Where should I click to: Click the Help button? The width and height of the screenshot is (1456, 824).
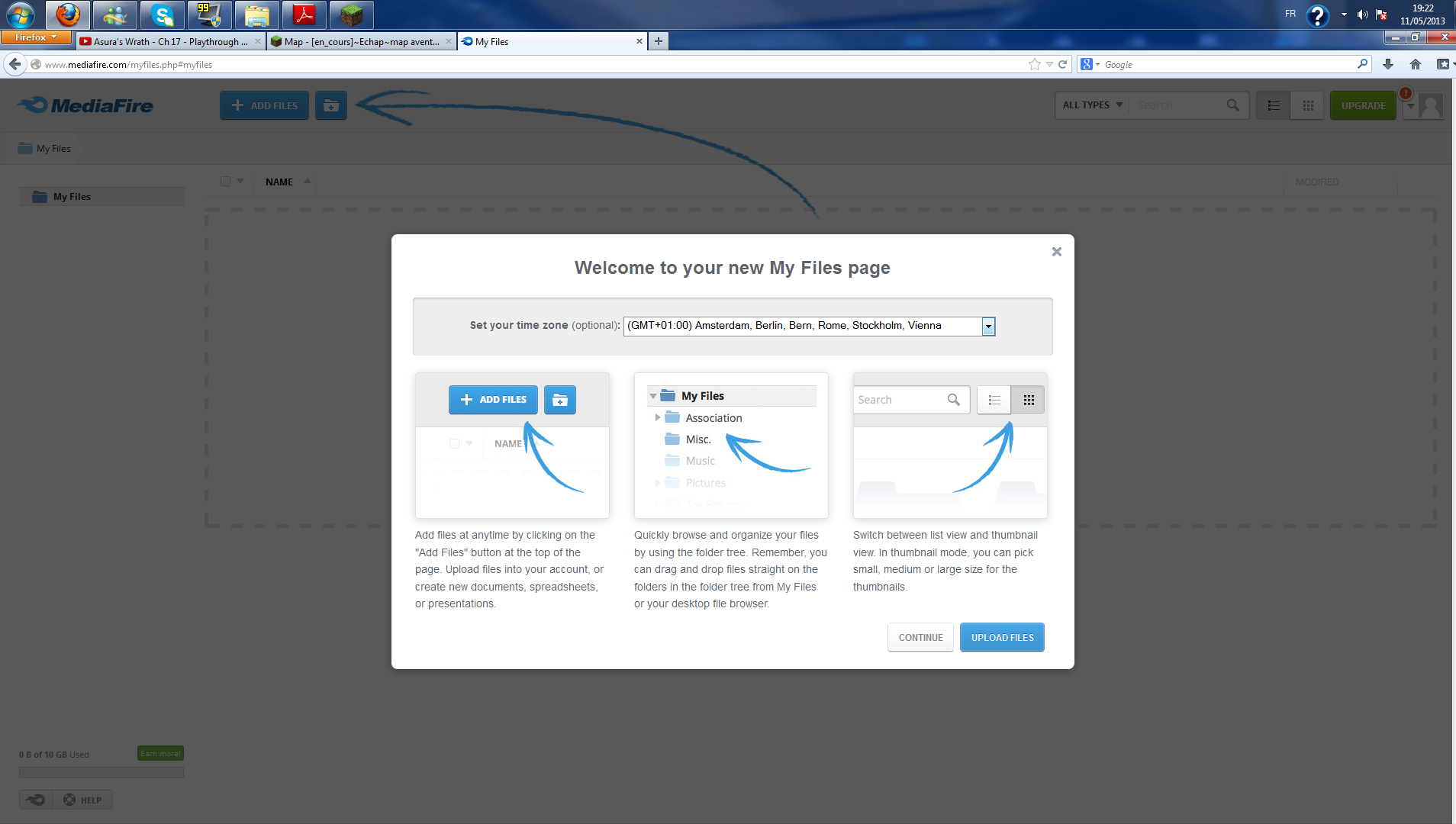(x=82, y=800)
